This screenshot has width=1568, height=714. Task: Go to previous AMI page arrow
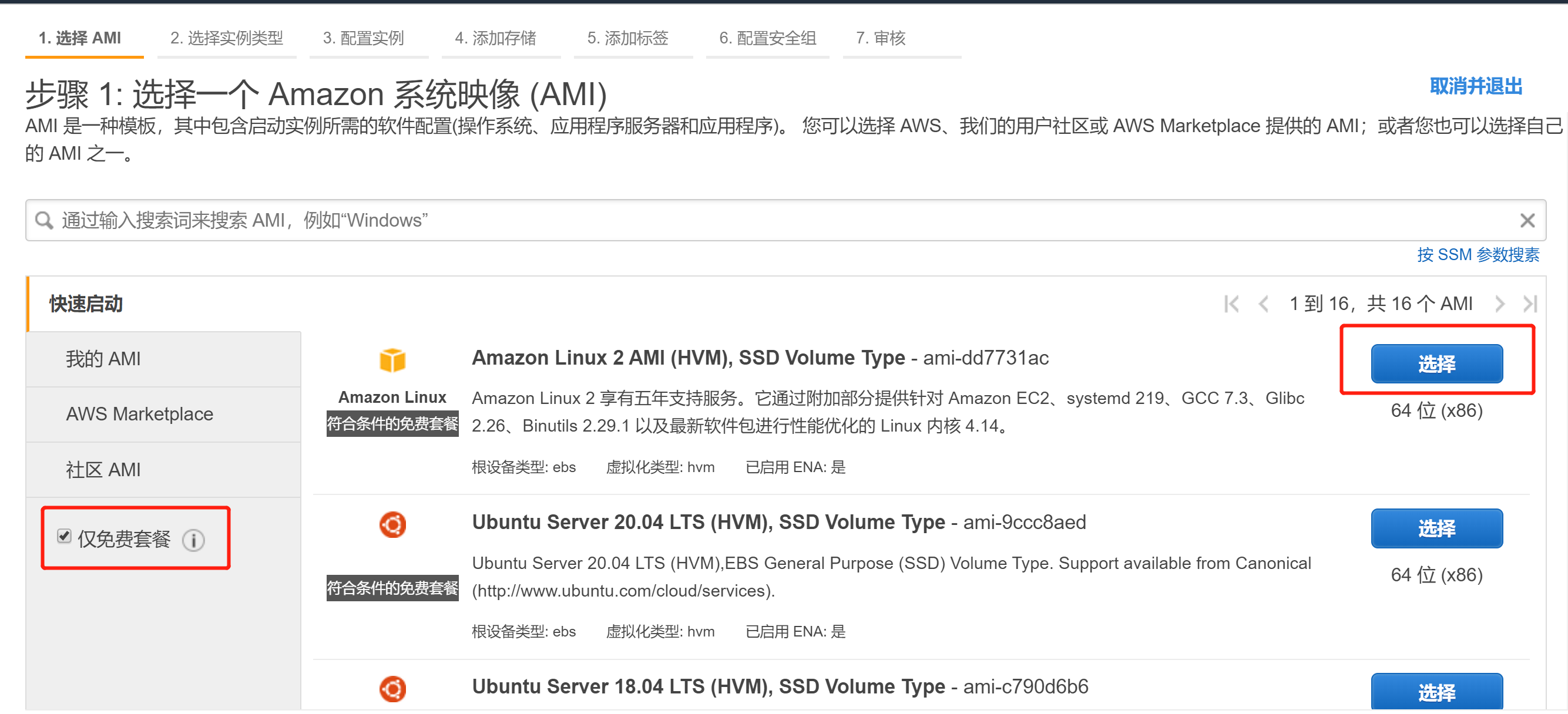tap(1263, 304)
